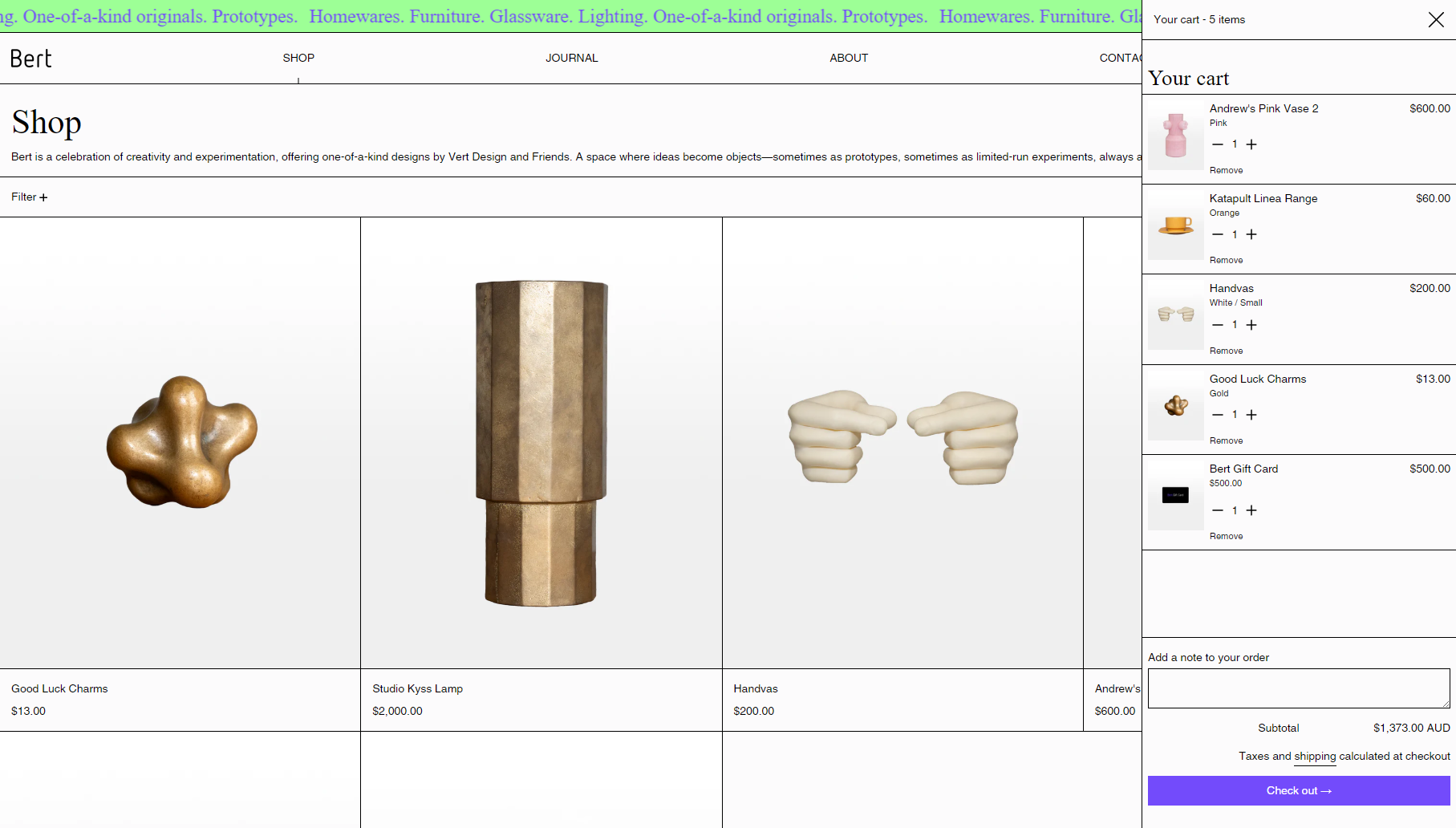Expand the Filter options
The image size is (1456, 828).
pos(29,197)
